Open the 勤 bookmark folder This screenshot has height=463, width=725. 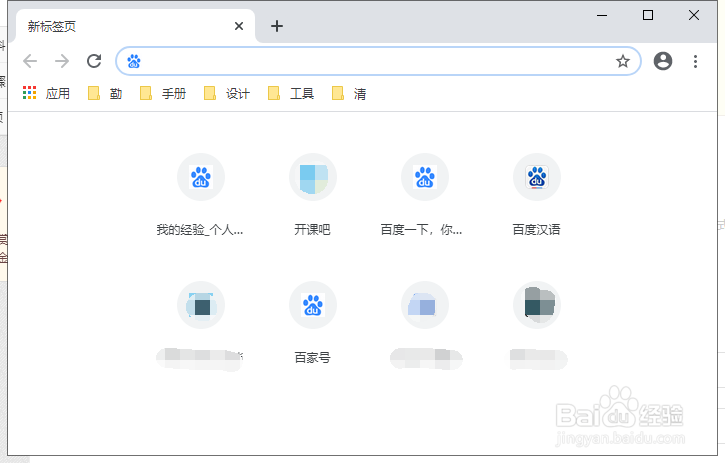point(105,93)
